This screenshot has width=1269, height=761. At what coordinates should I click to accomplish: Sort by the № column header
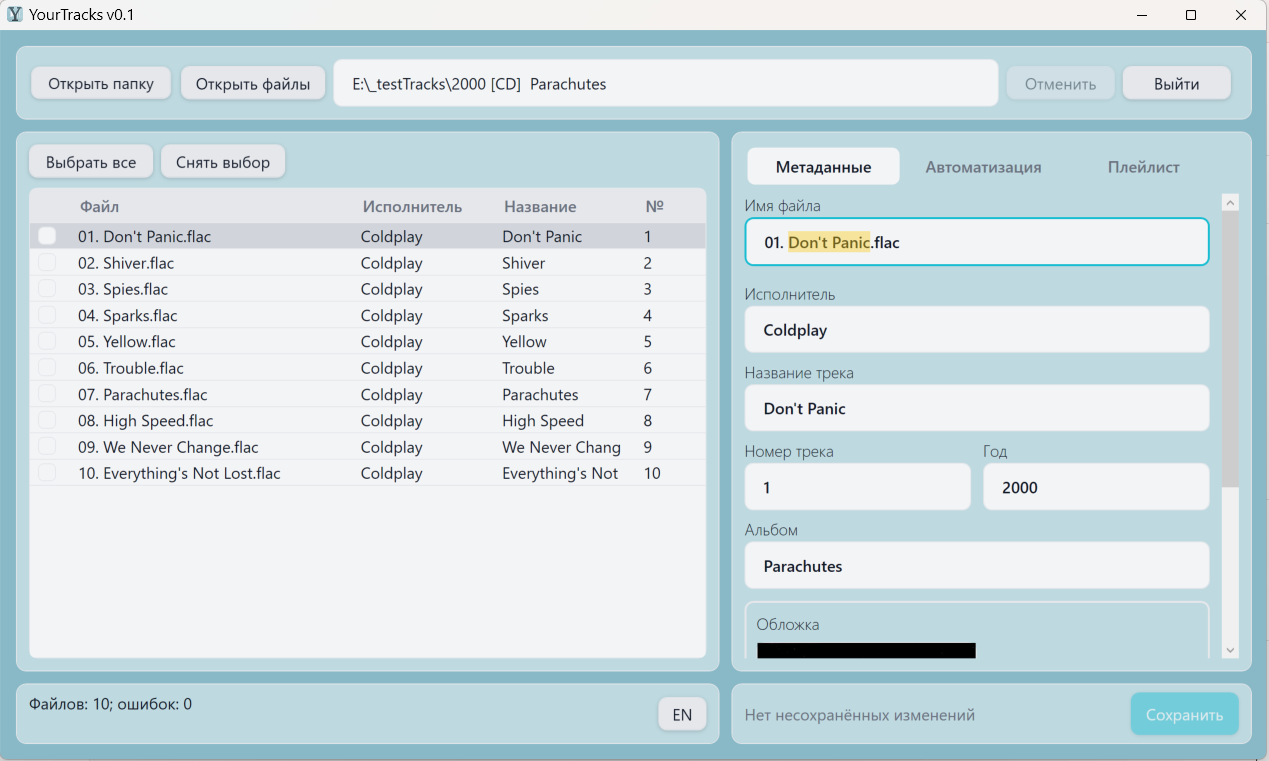(x=654, y=207)
